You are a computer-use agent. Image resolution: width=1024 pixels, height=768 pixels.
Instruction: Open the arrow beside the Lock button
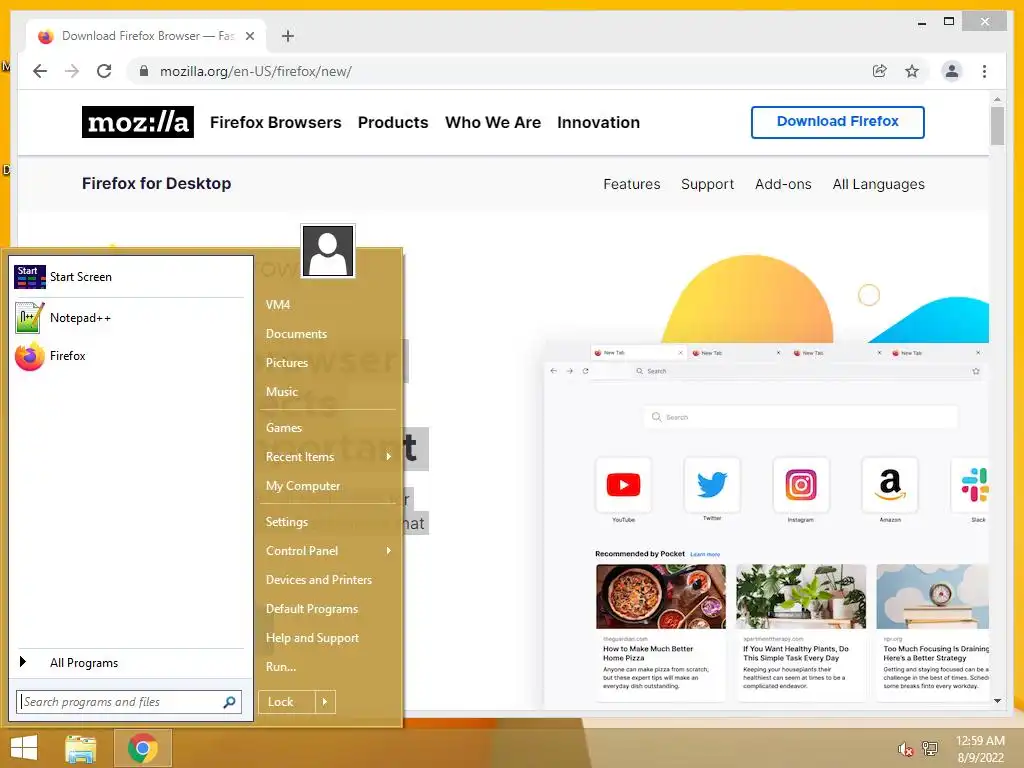pos(325,702)
